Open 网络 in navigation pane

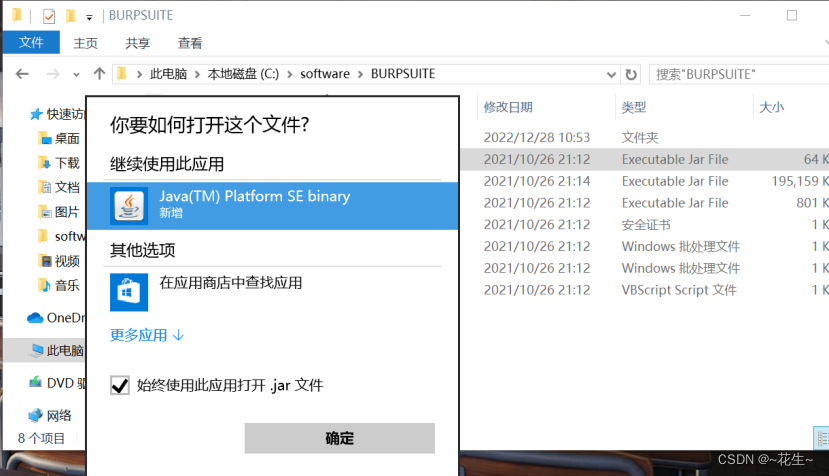point(50,415)
